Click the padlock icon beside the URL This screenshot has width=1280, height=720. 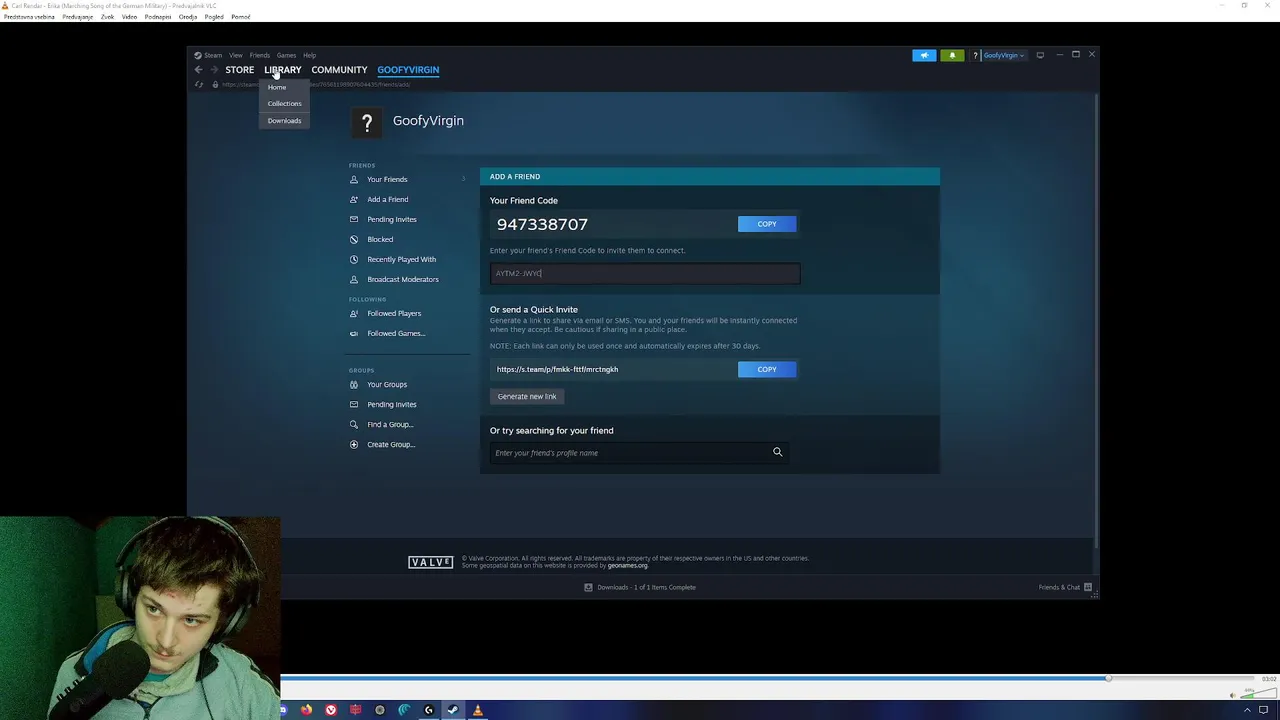(x=214, y=84)
